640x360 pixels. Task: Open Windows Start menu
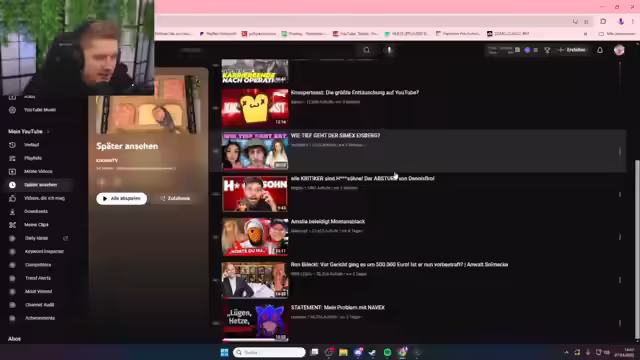[x=224, y=352]
